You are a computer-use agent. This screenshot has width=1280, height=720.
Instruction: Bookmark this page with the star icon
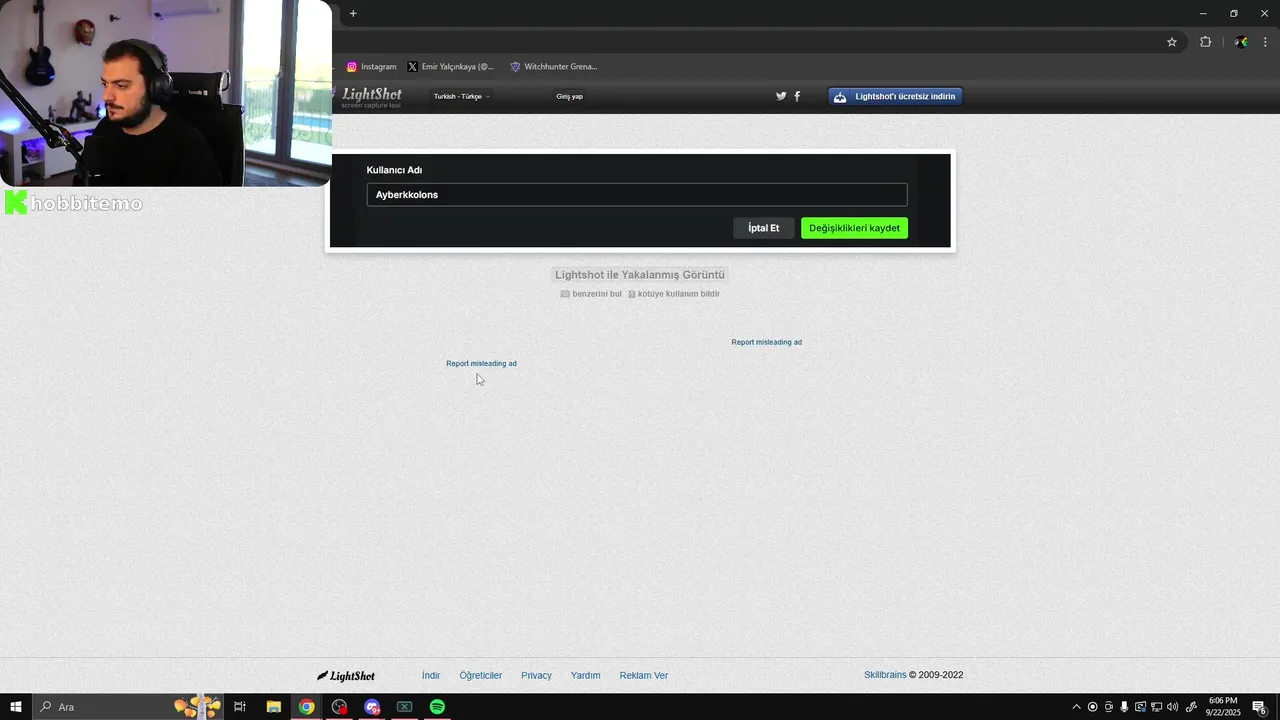tap(1172, 42)
